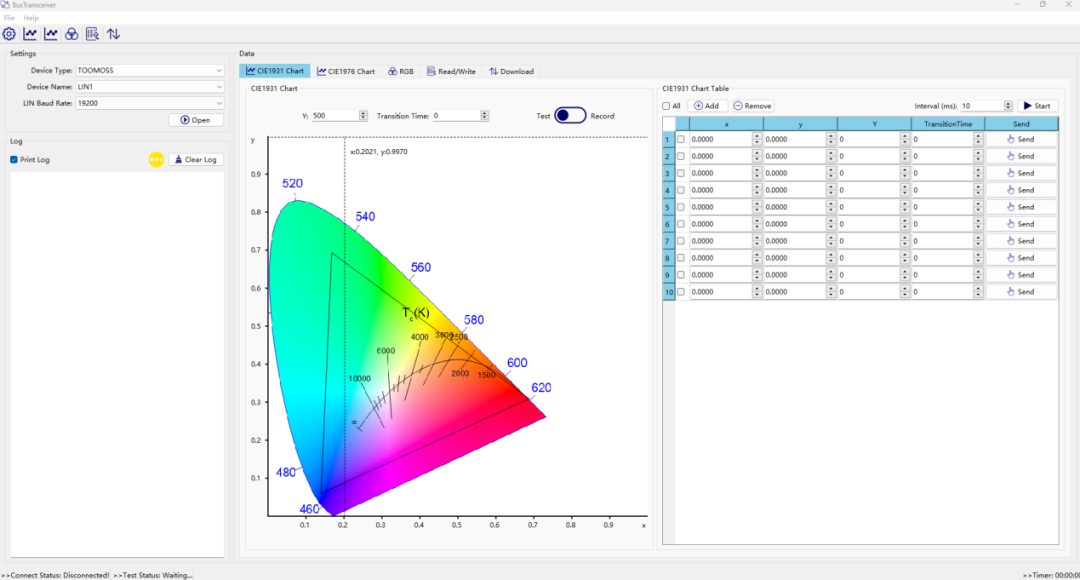This screenshot has height=580, width=1080.
Task: Click the Clear Log button
Action: pos(195,160)
